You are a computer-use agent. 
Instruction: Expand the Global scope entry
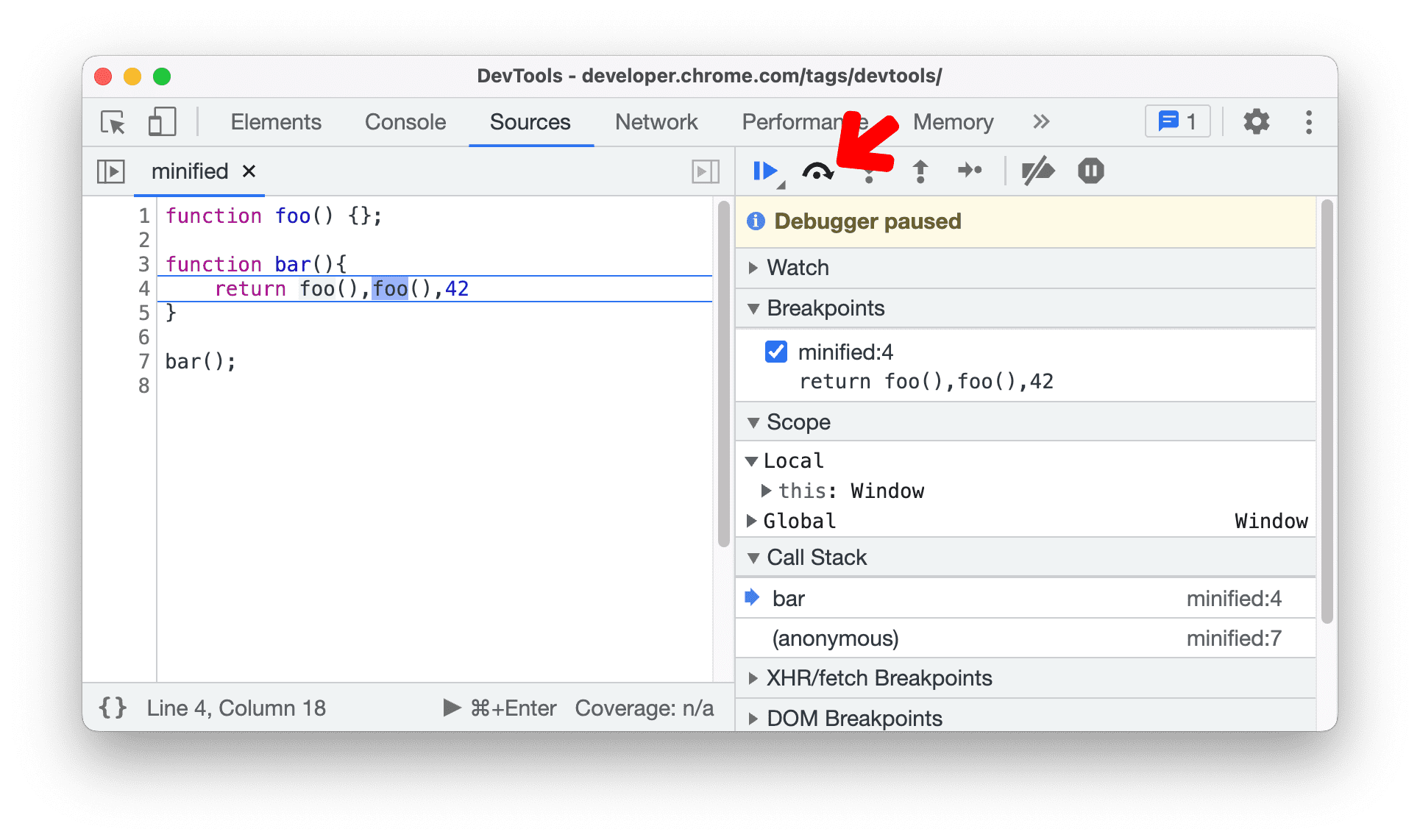tap(757, 521)
